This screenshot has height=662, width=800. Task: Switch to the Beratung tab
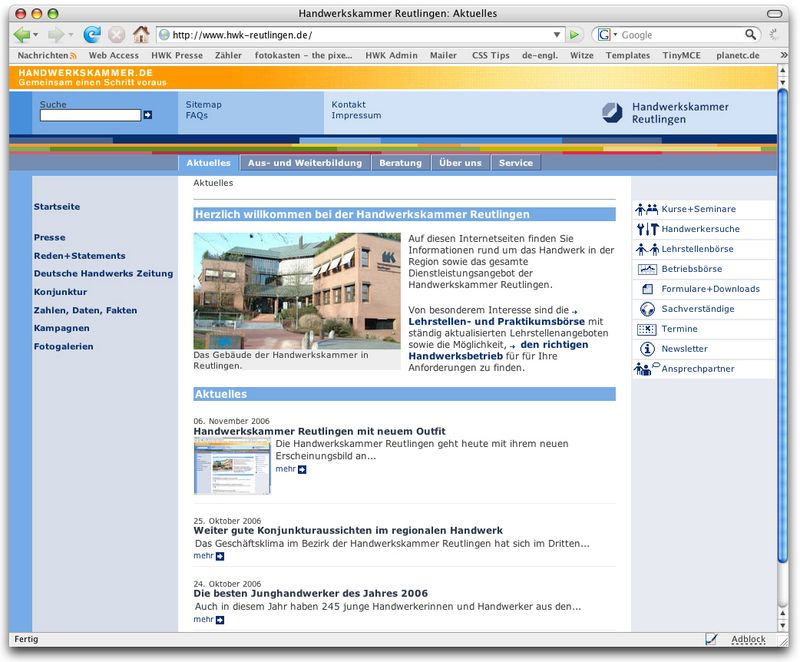click(x=400, y=163)
